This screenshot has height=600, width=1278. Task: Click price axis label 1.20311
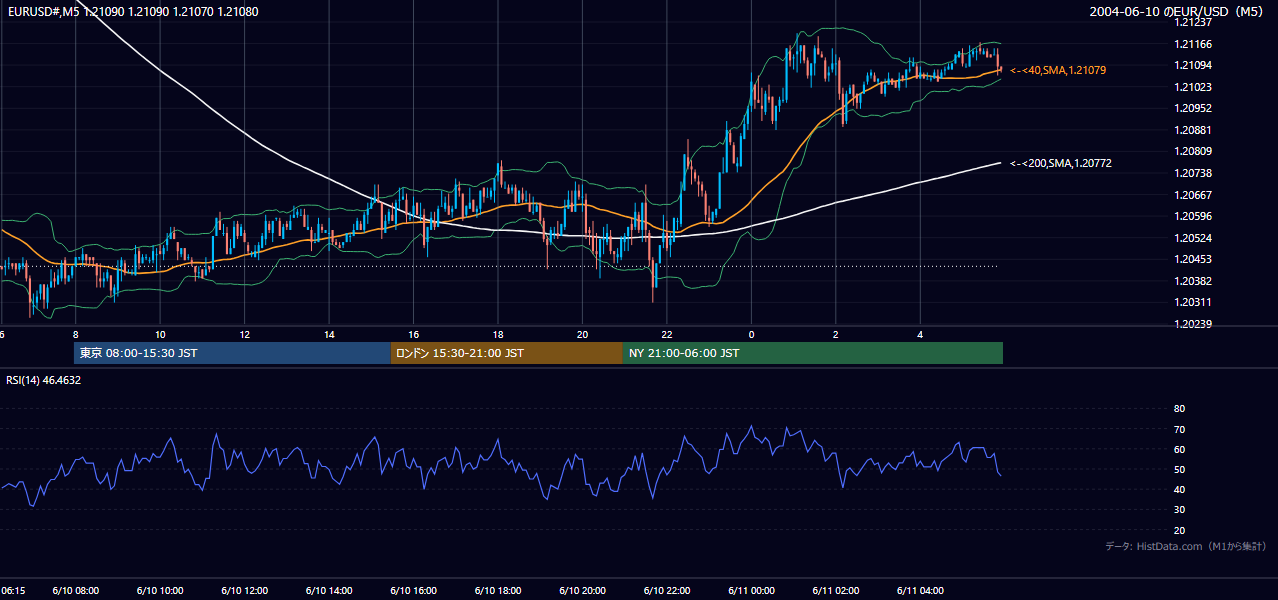point(1192,302)
